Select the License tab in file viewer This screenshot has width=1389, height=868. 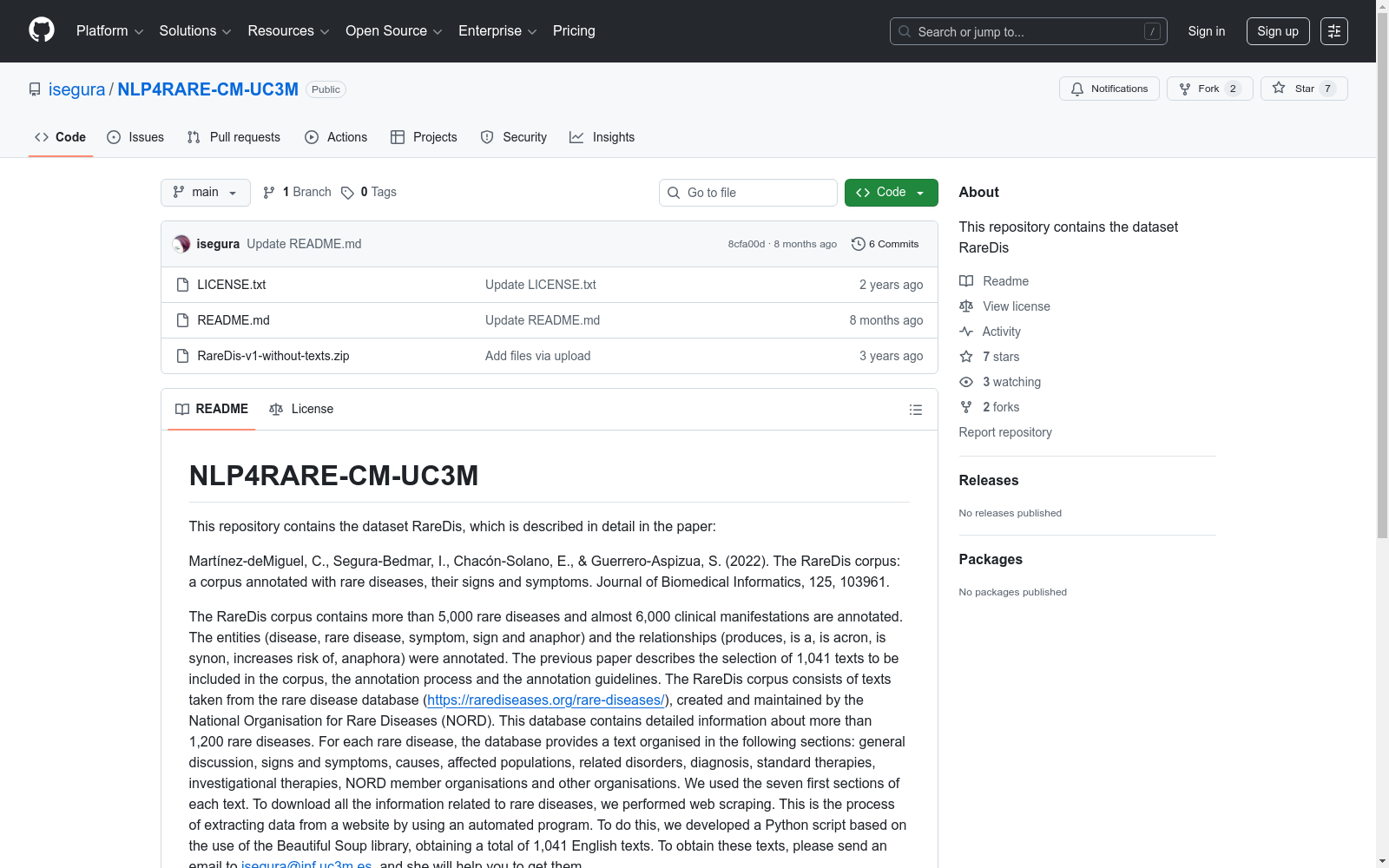pyautogui.click(x=301, y=409)
